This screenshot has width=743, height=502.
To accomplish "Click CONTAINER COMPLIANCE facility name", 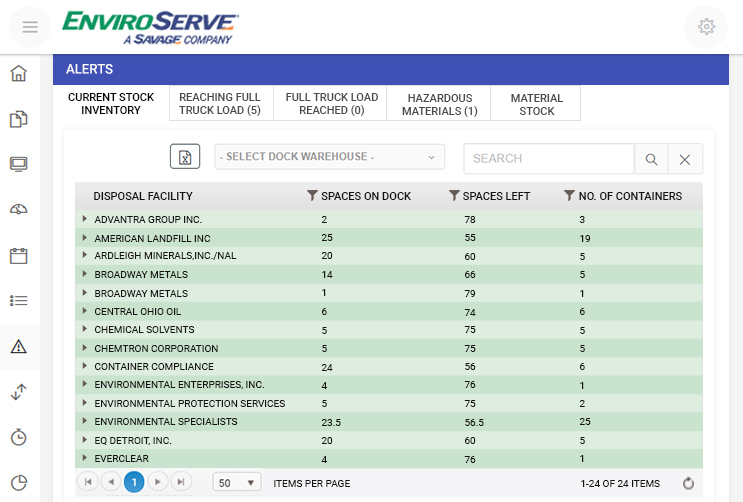I will (154, 366).
